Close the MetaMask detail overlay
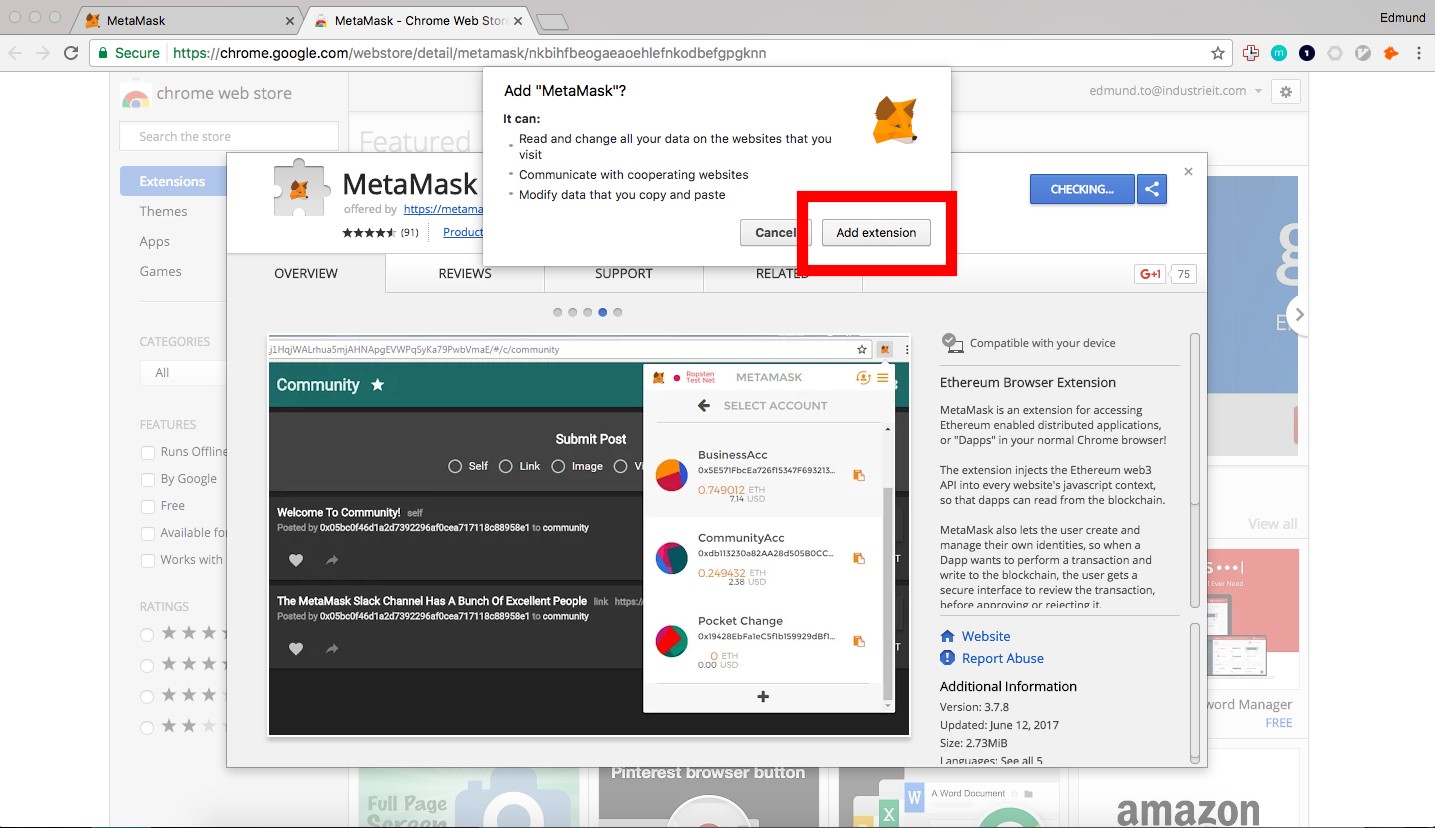The image size is (1435, 828). click(x=1188, y=172)
